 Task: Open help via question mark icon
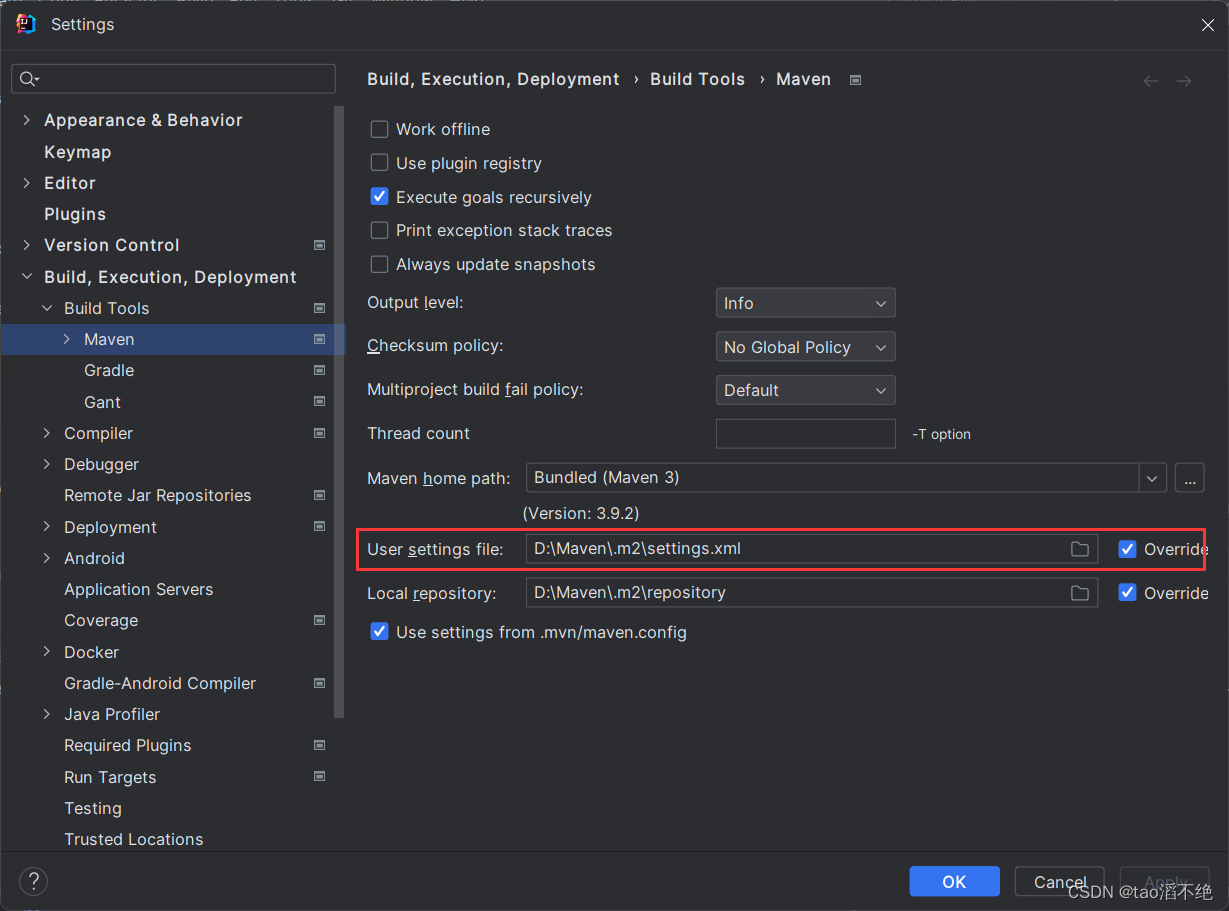click(34, 881)
